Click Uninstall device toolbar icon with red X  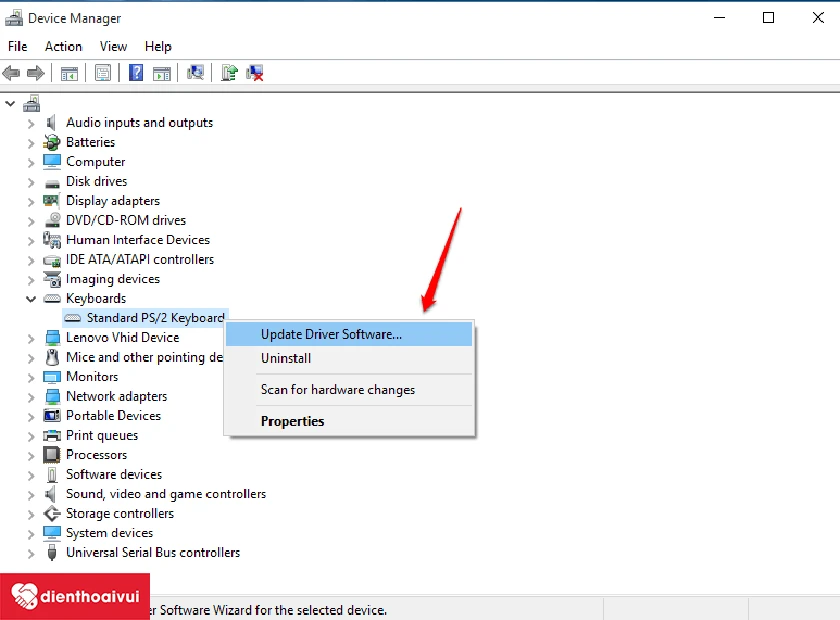254,73
